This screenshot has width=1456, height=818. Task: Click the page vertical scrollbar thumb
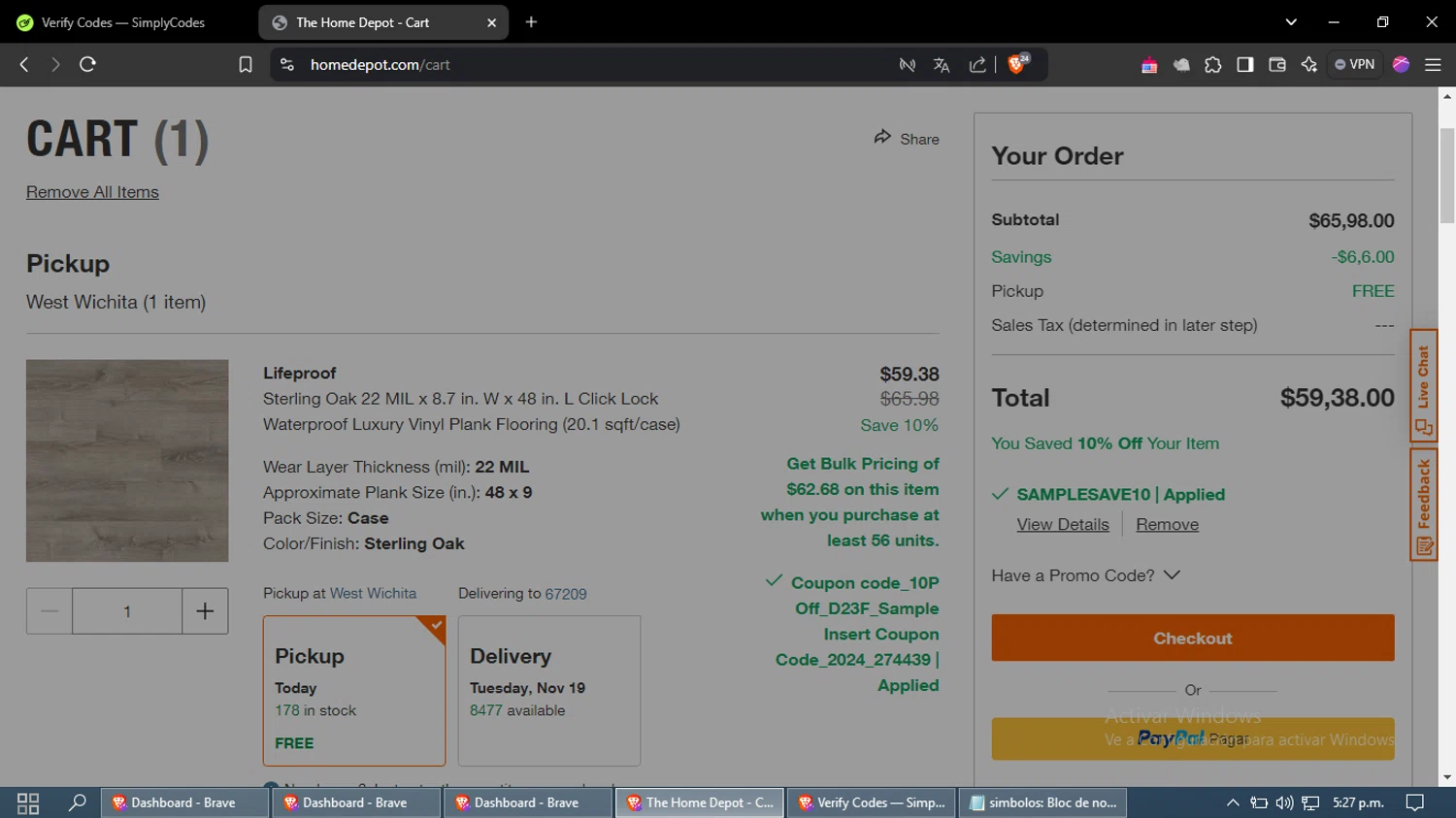pyautogui.click(x=1447, y=175)
